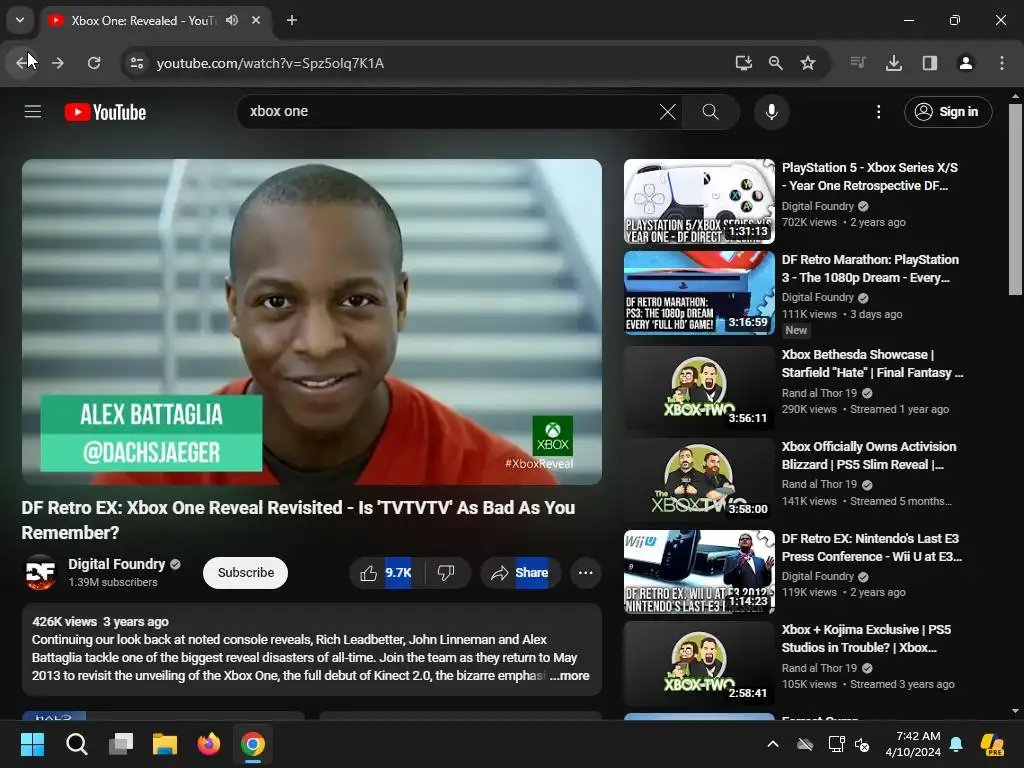Open Task View on taskbar
Screen dimensions: 1024x768
pyautogui.click(x=121, y=744)
